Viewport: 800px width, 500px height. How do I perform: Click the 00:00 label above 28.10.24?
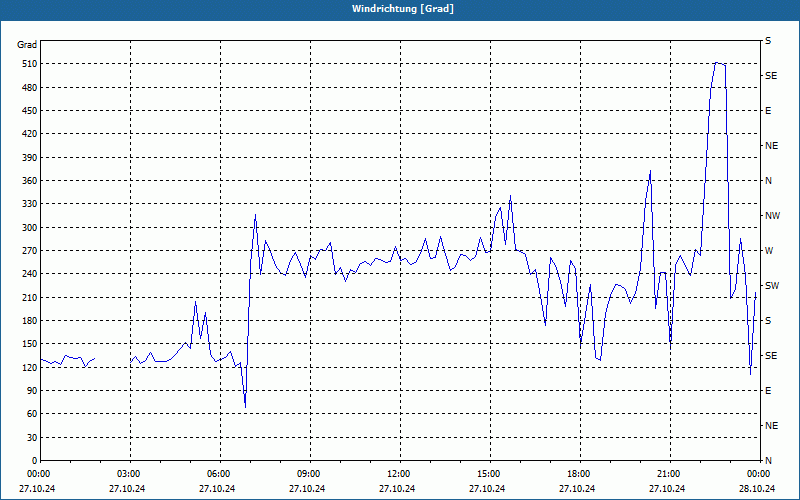pyautogui.click(x=758, y=473)
